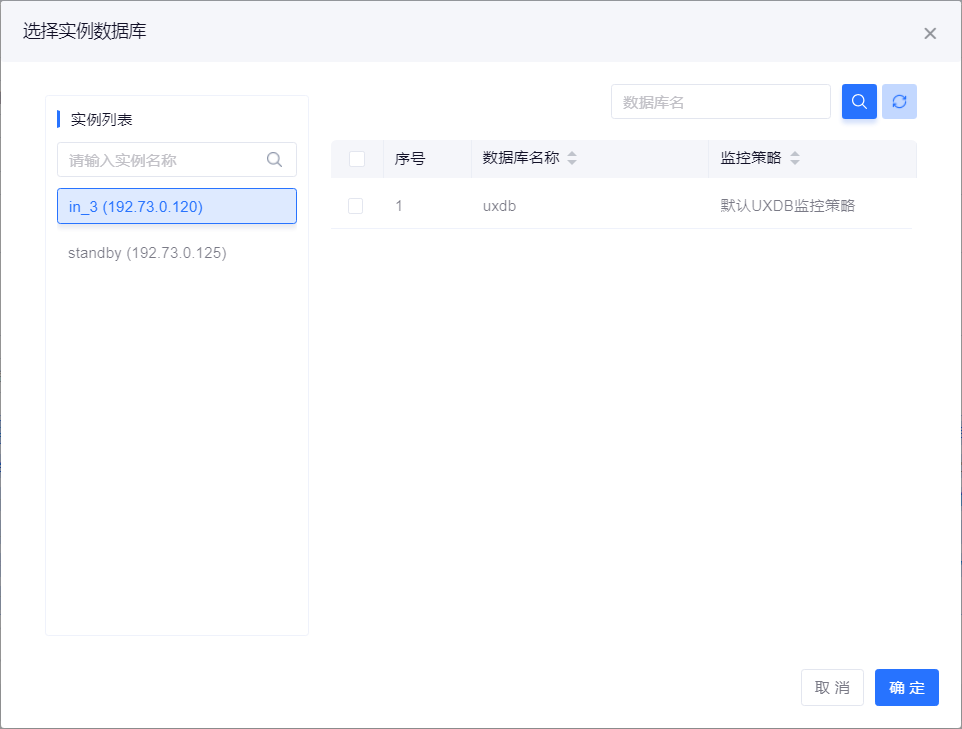The image size is (962, 729).
Task: Confirm with the 确定 button
Action: [x=906, y=688]
